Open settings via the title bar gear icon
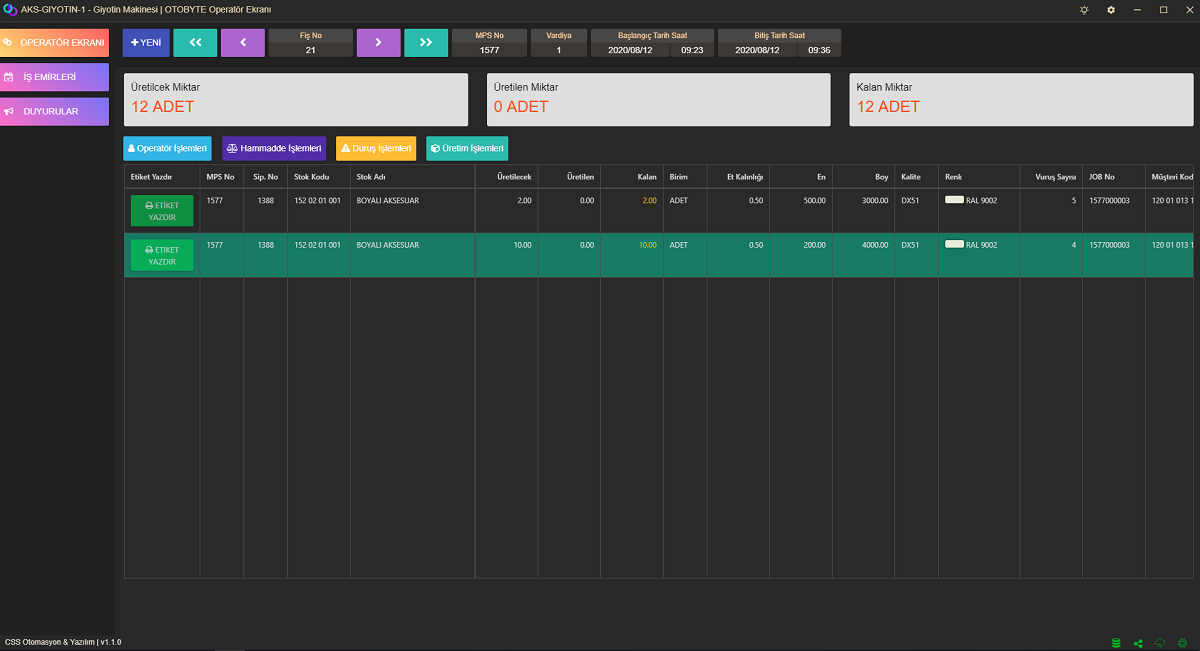Viewport: 1200px width, 651px height. point(1111,10)
